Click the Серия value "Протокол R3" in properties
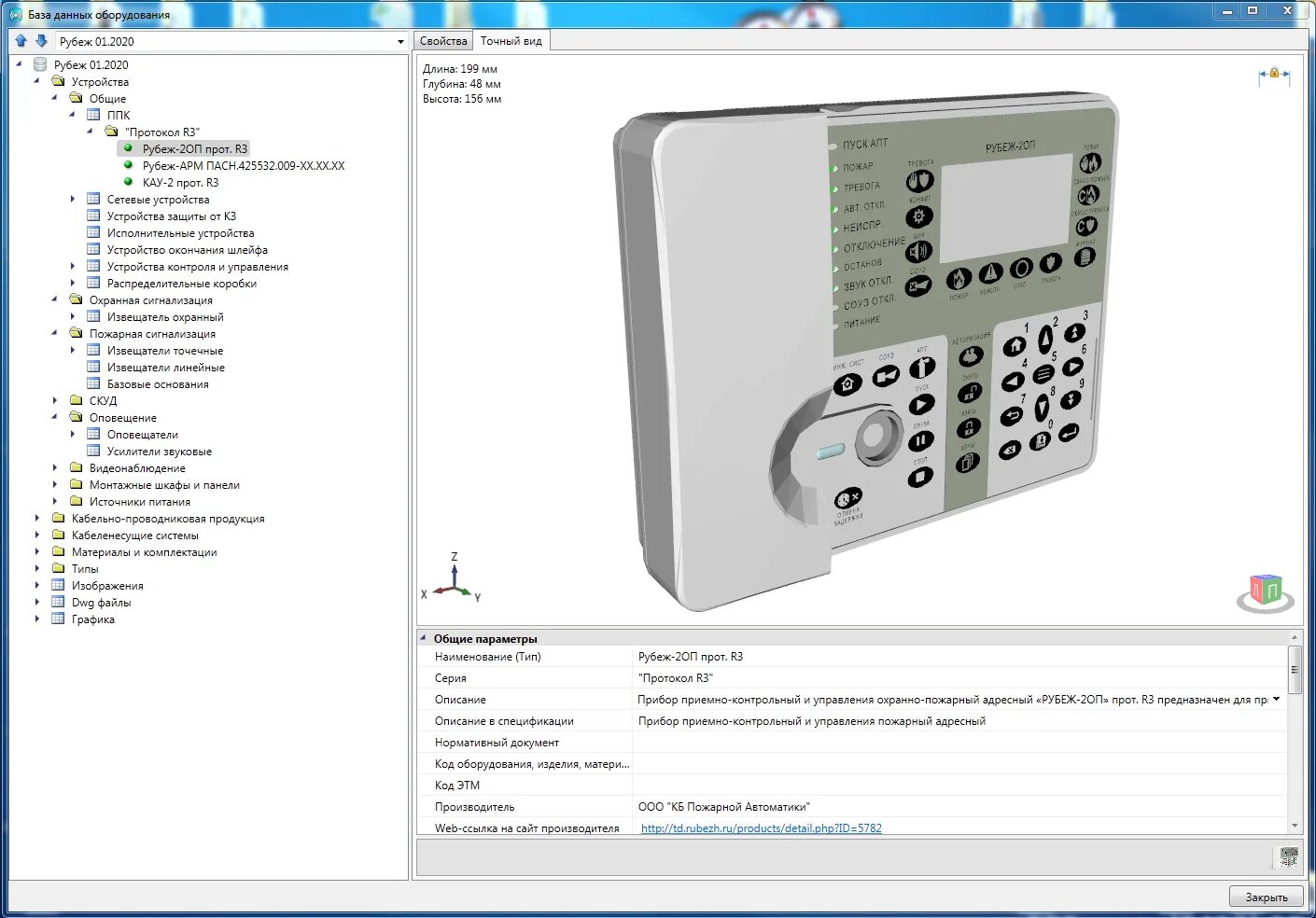Screen dimensions: 1316x918 point(676,678)
